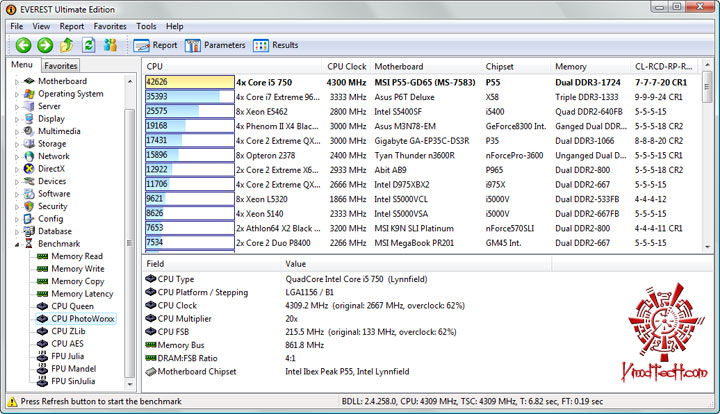Click the Refresh toolbar icon
This screenshot has height=414, width=720.
pos(89,45)
